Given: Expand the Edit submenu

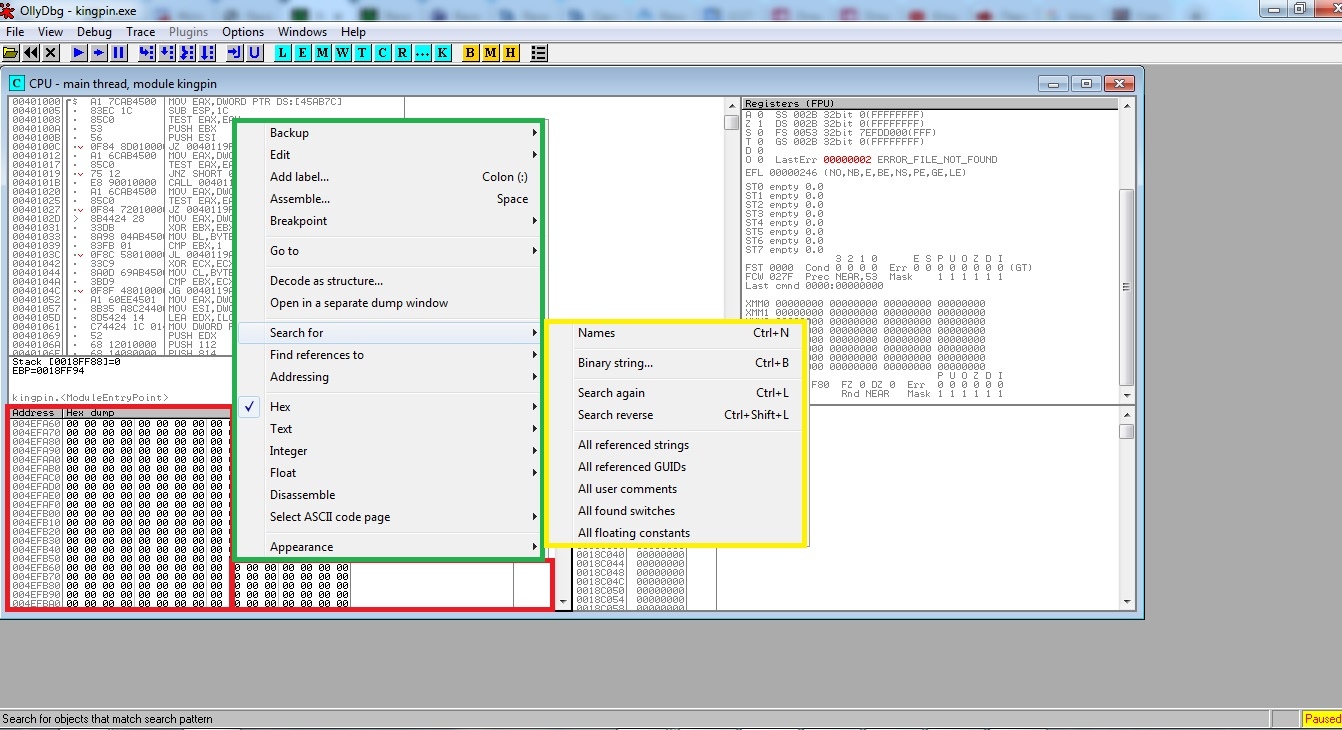Looking at the screenshot, I should click(389, 155).
